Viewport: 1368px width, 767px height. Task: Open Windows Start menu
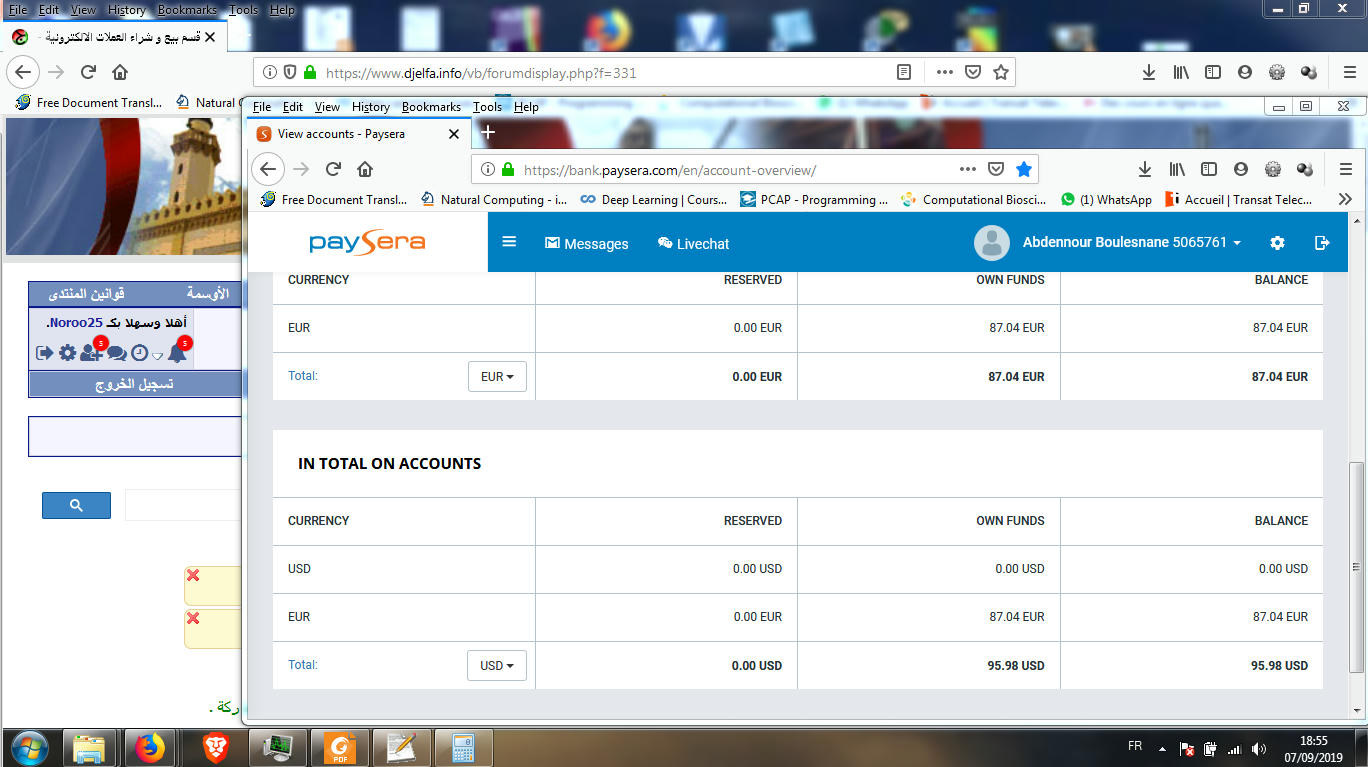pyautogui.click(x=29, y=748)
